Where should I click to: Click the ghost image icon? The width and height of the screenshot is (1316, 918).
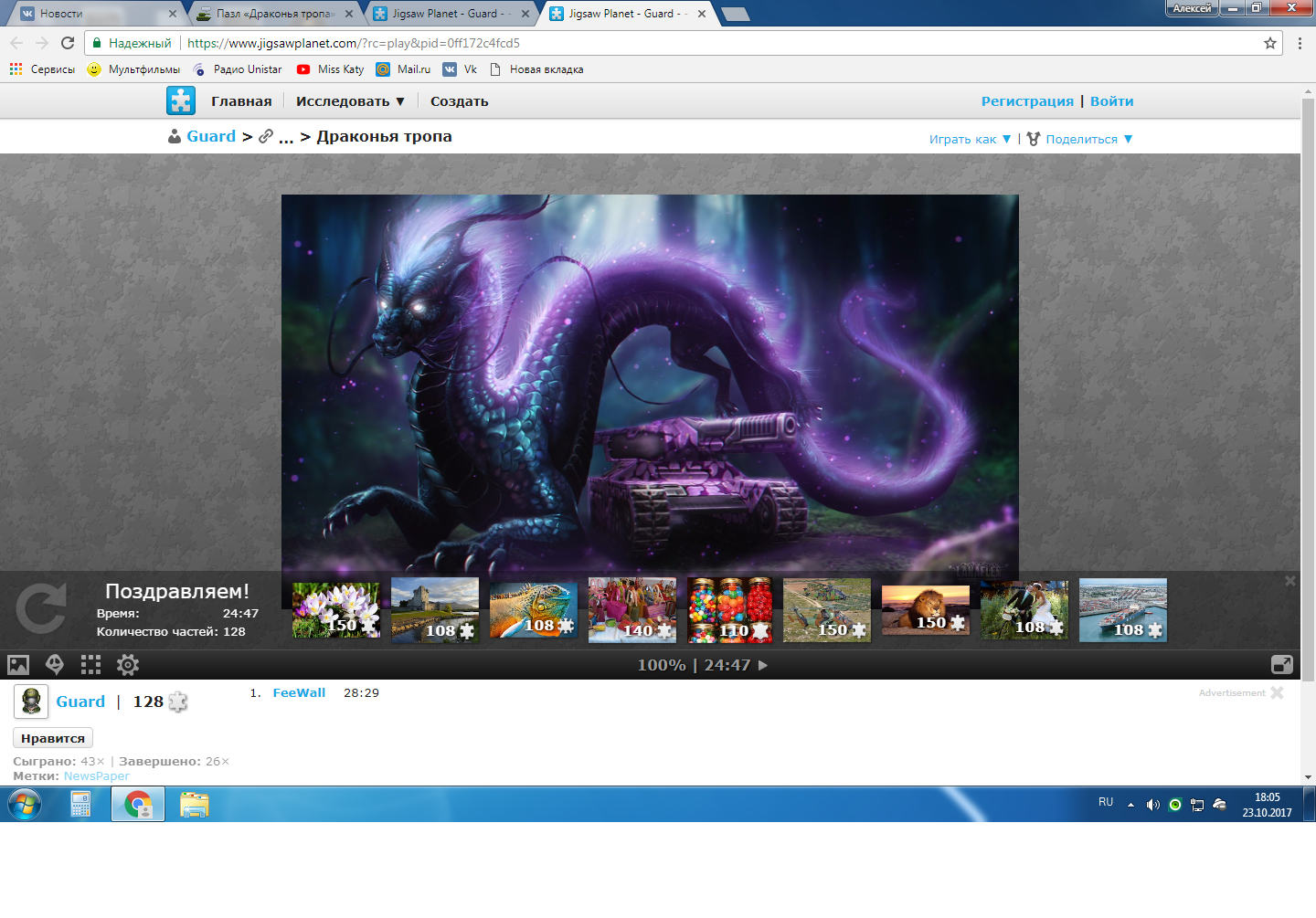tap(55, 665)
